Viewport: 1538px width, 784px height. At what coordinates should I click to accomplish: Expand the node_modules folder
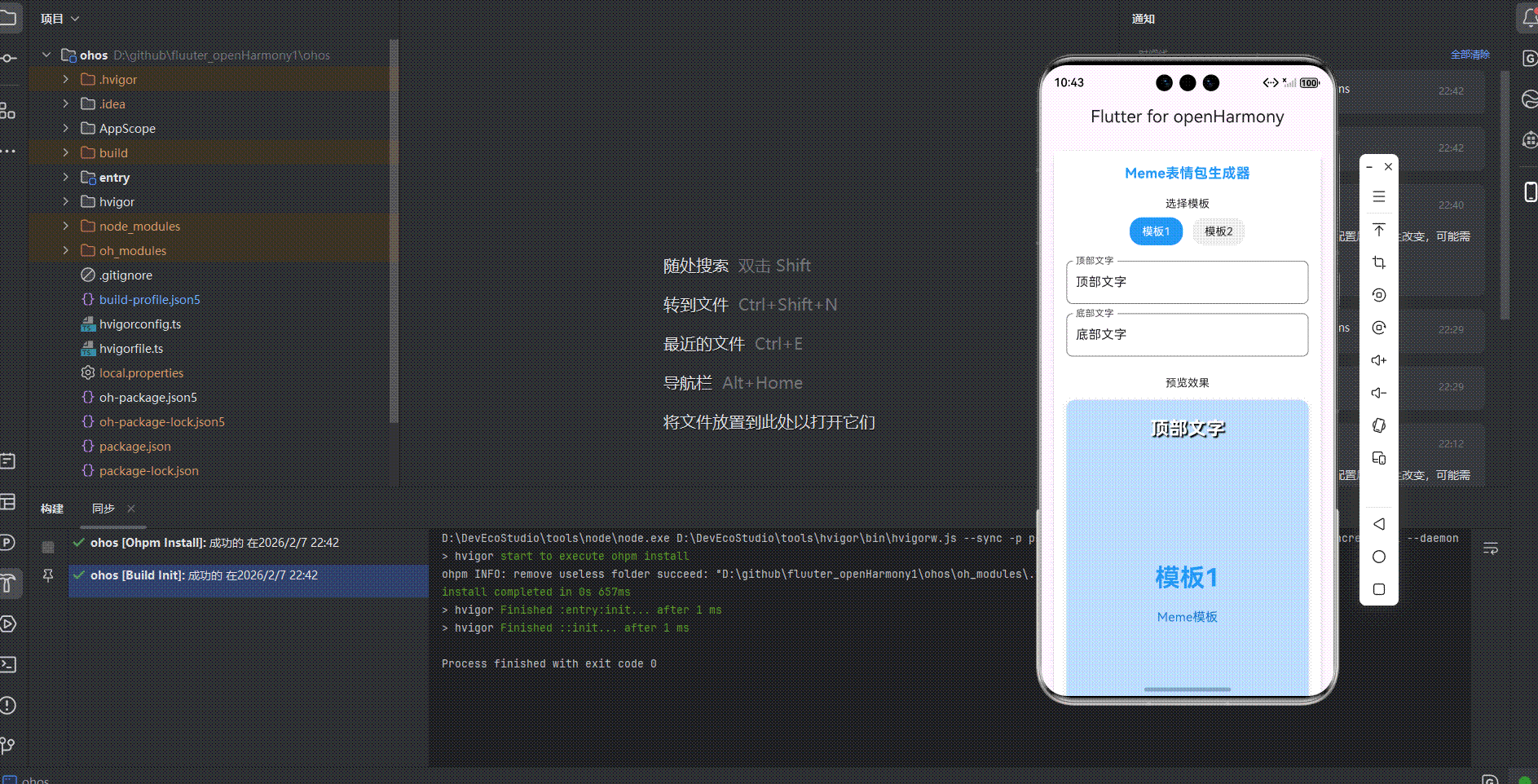coord(66,226)
